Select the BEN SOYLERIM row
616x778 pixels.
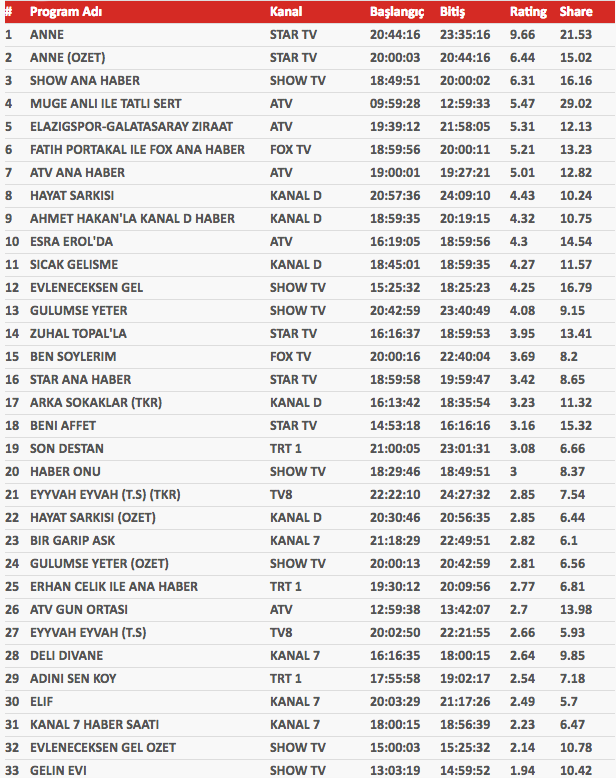pyautogui.click(x=73, y=356)
